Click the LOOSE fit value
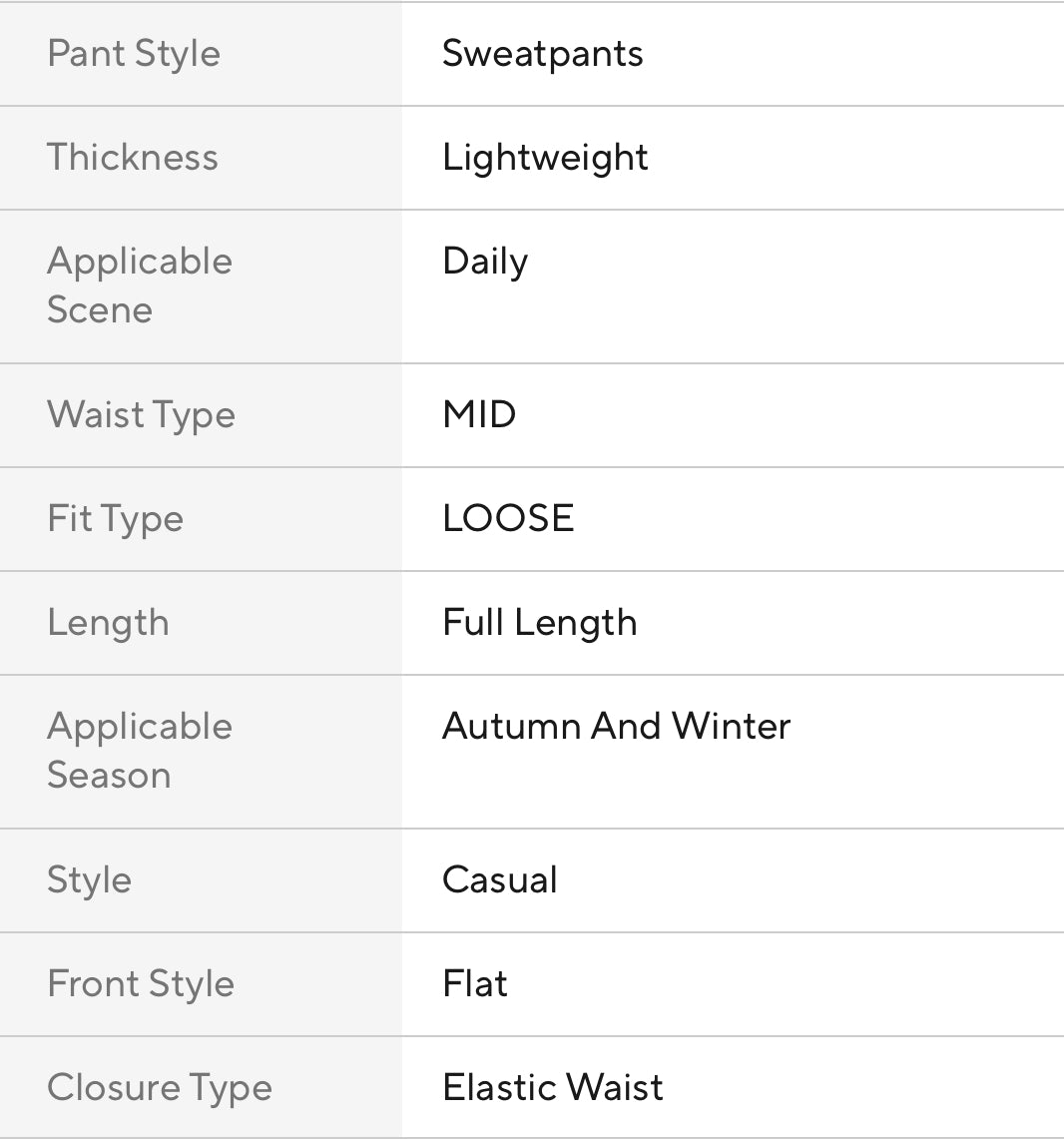 tap(508, 519)
